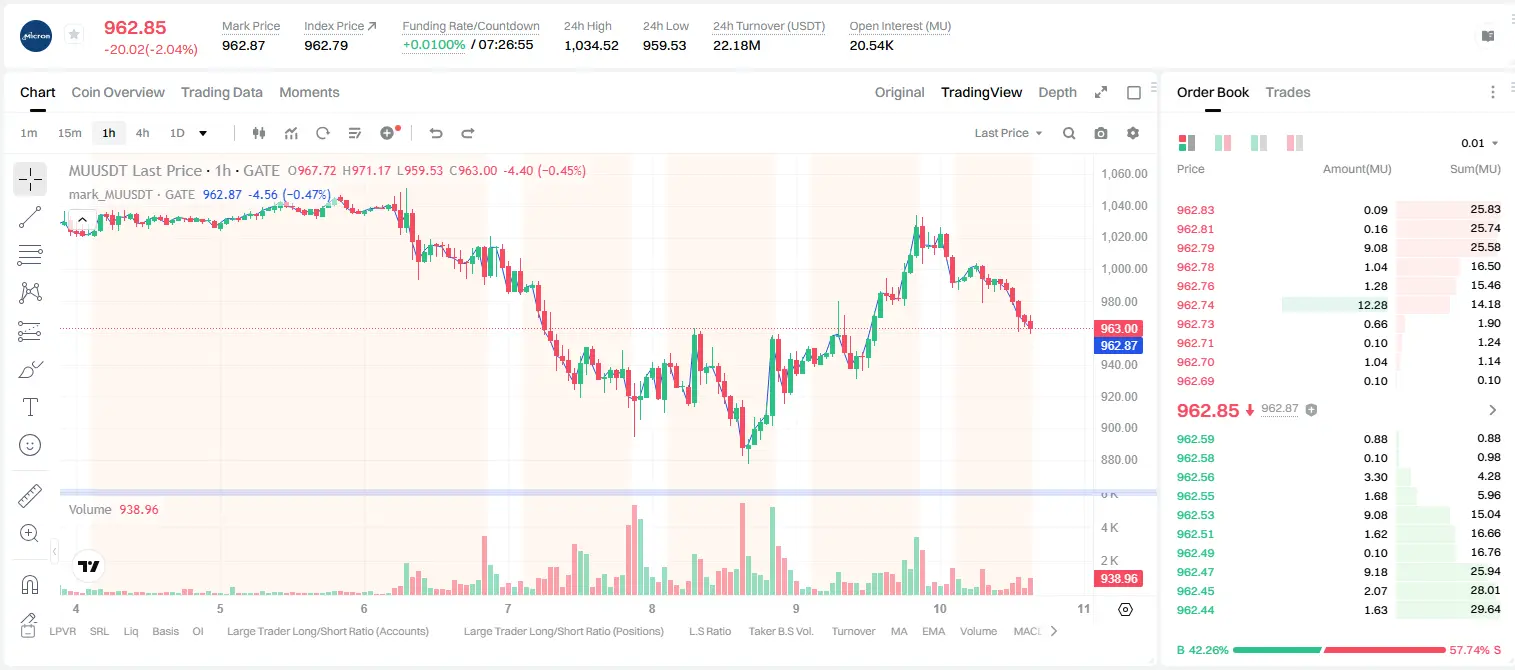Take a chart snapshot with camera icon

tap(1101, 133)
